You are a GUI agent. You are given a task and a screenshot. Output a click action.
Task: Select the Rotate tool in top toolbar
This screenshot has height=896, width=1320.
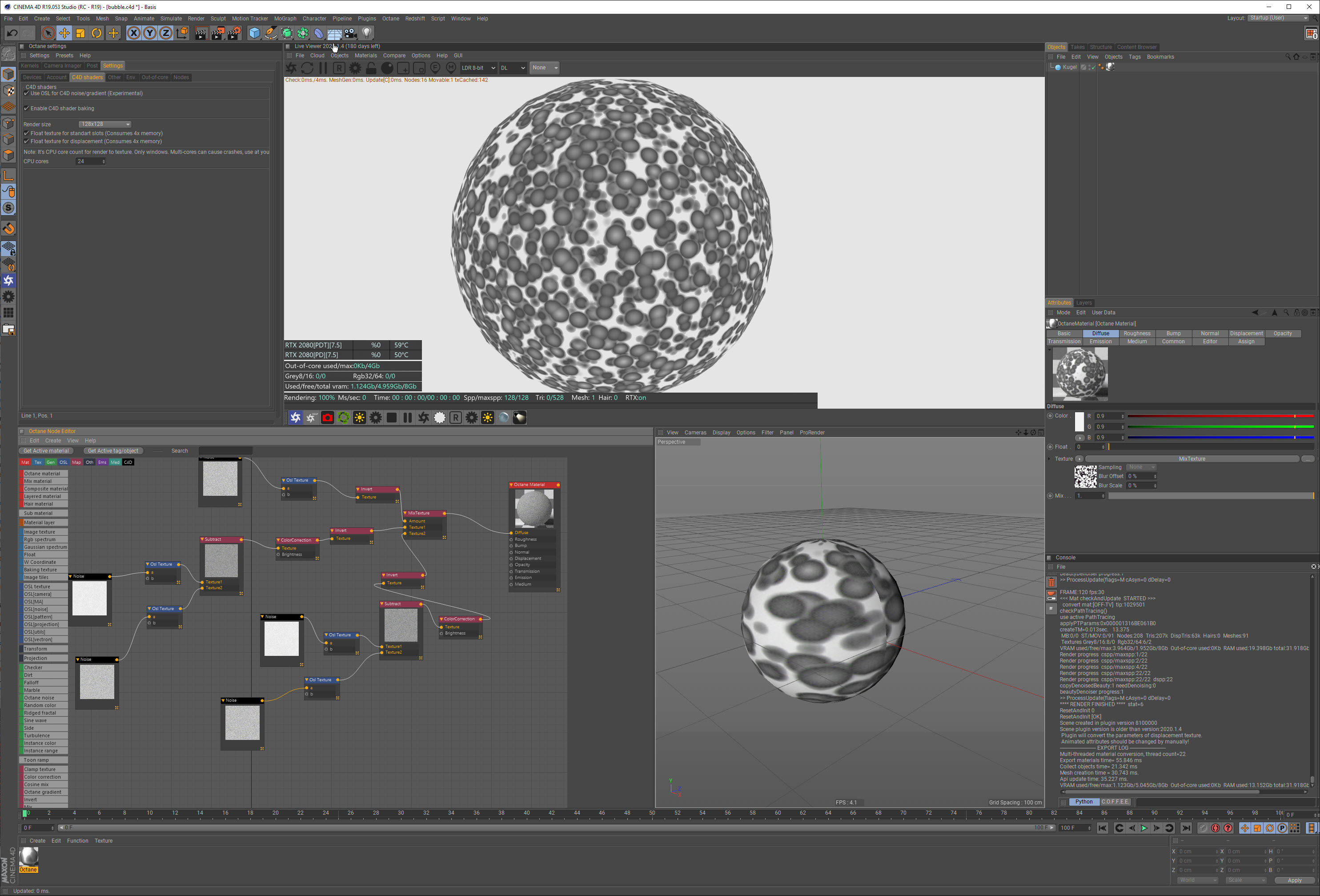[x=96, y=33]
